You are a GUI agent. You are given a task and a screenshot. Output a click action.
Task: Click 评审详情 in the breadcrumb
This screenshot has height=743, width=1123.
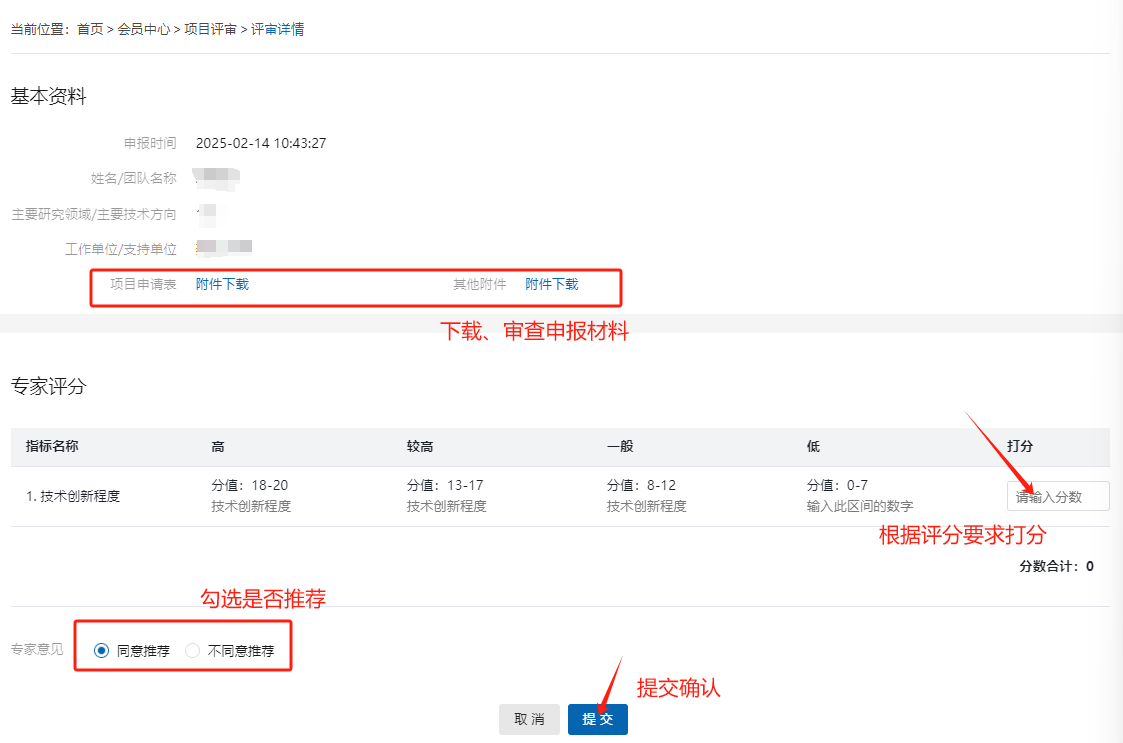point(277,30)
